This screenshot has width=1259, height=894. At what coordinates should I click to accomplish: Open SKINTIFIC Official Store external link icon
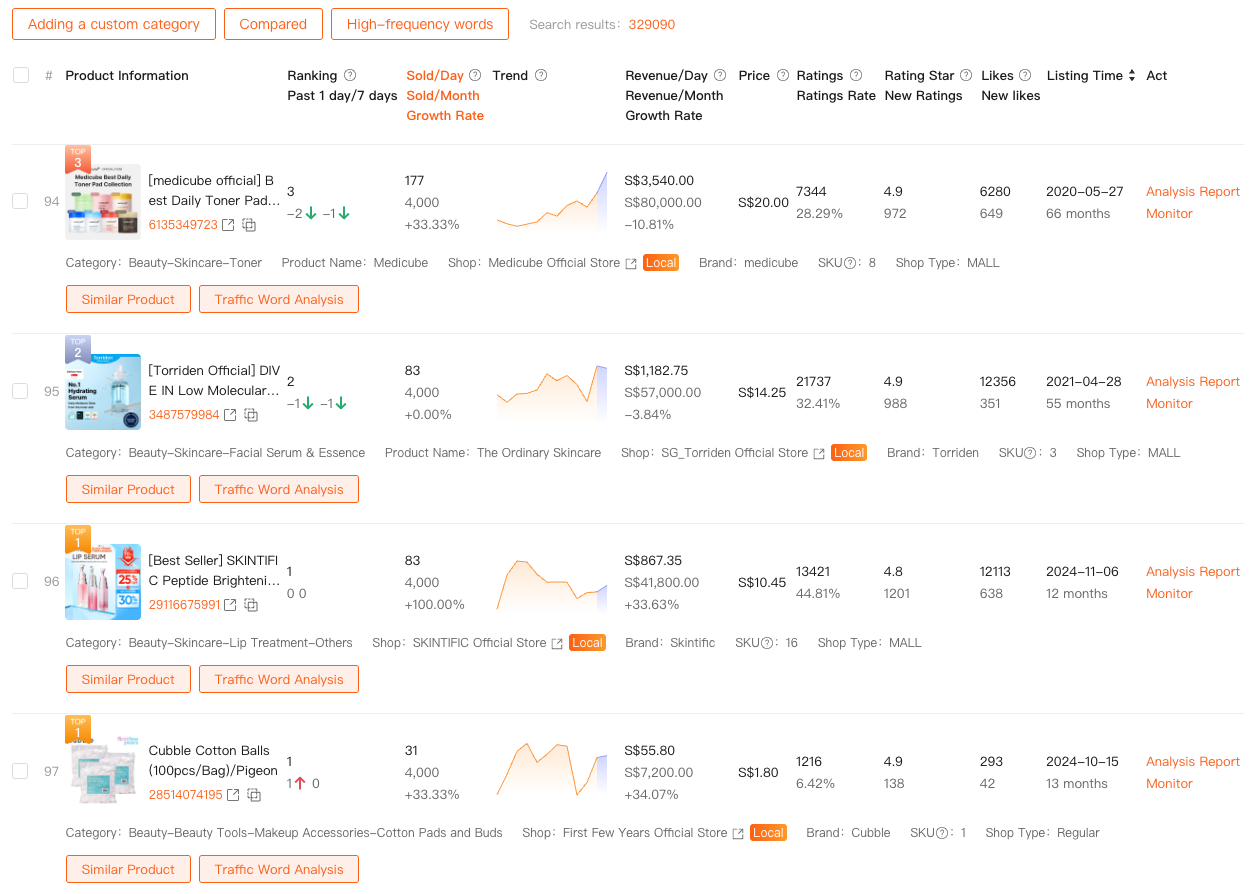point(557,643)
